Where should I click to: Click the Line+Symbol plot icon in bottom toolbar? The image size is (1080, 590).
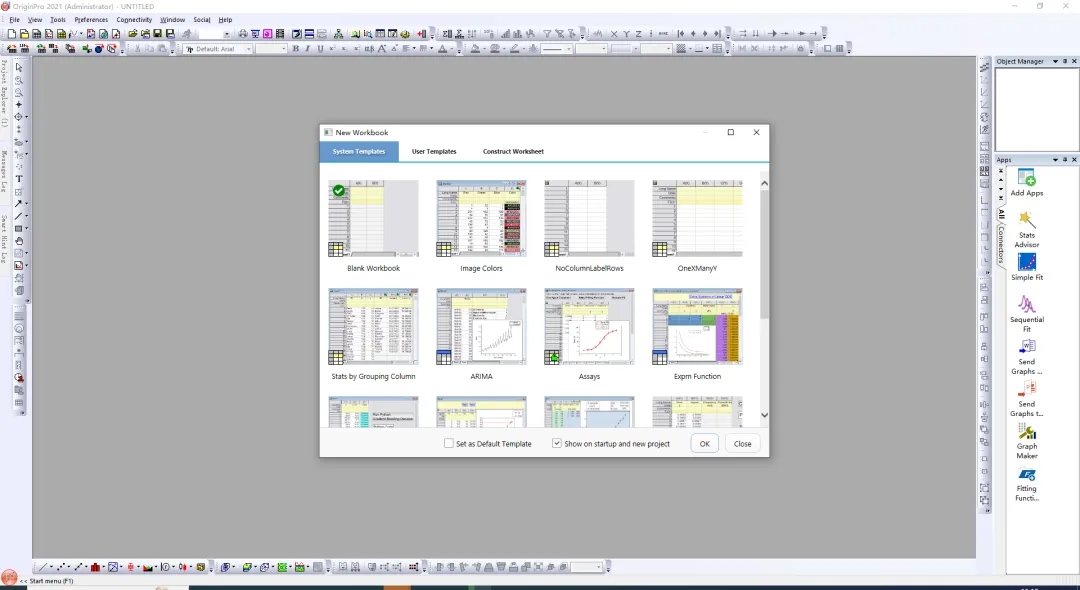pyautogui.click(x=79, y=567)
